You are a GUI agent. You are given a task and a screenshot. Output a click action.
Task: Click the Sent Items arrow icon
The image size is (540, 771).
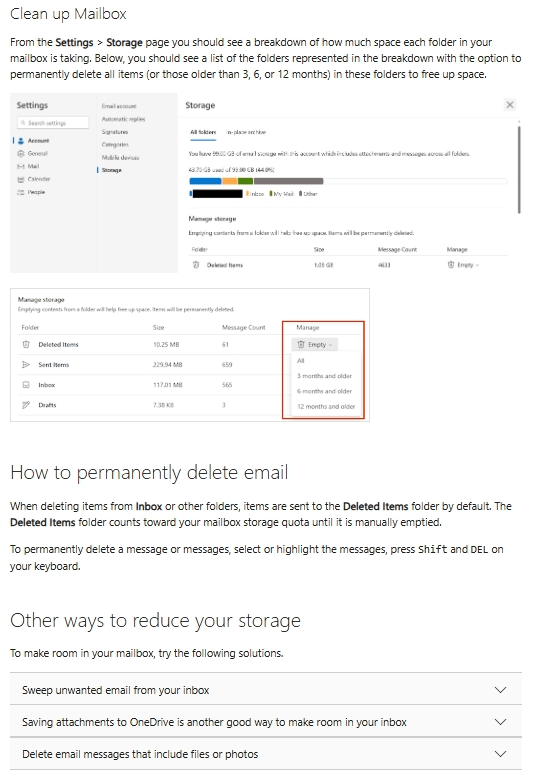click(26, 365)
